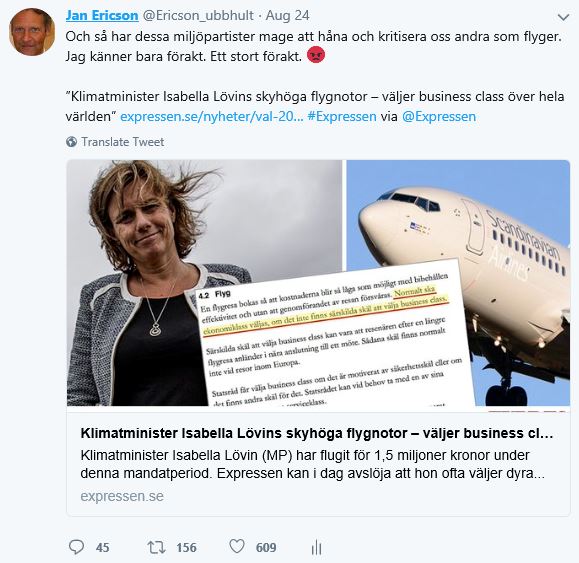The height and width of the screenshot is (563, 579).
Task: Follow the expressen.se/nyheter/val-20... link
Action: click(x=212, y=117)
